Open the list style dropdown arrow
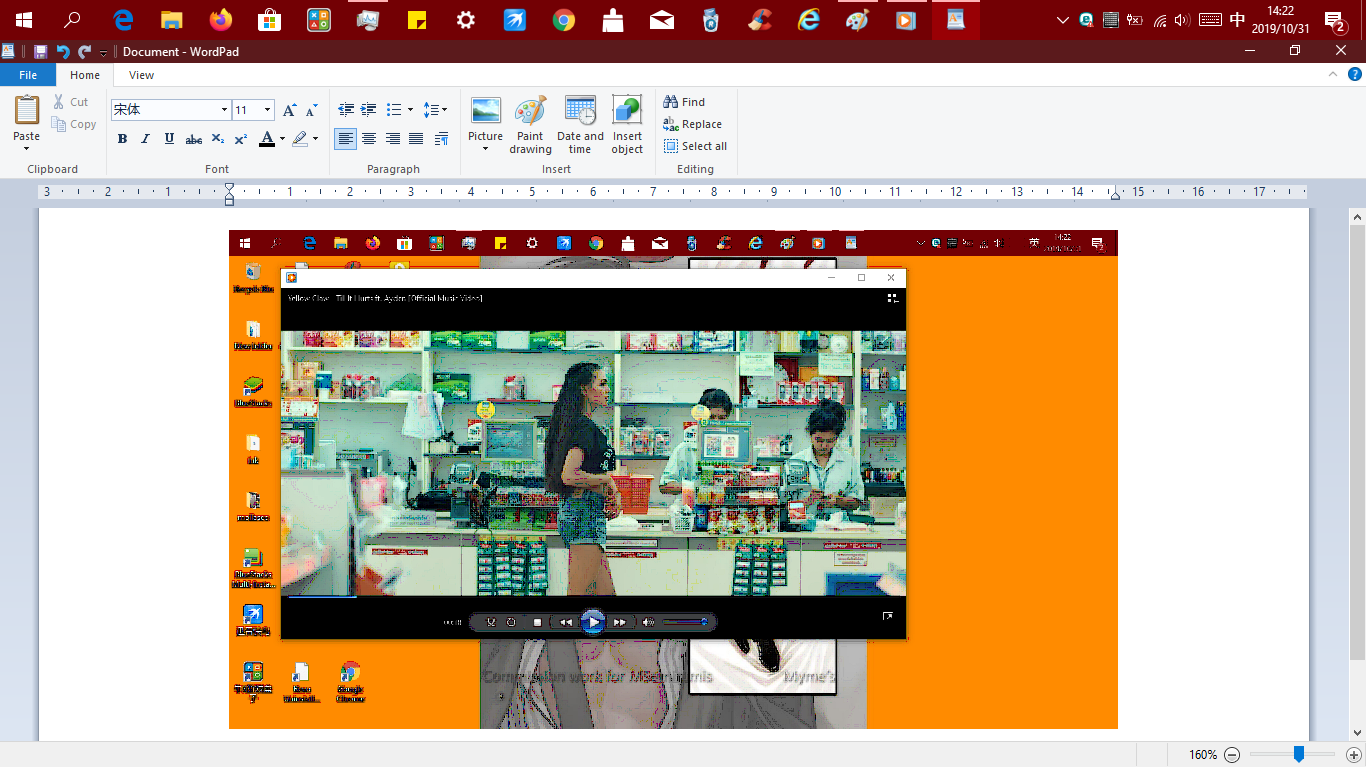The image size is (1366, 768). click(x=410, y=110)
